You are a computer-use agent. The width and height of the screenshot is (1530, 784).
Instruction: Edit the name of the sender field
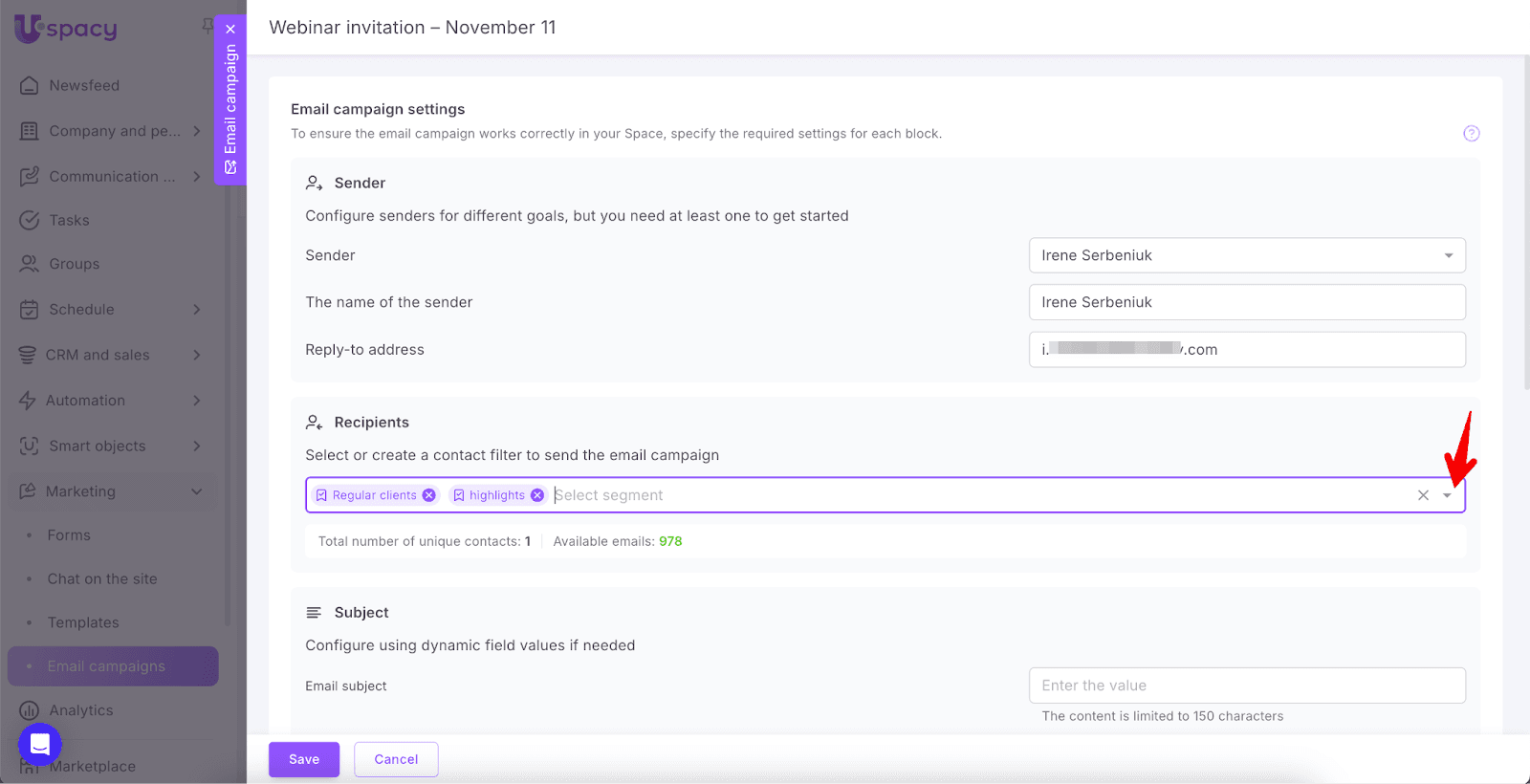pos(1246,302)
